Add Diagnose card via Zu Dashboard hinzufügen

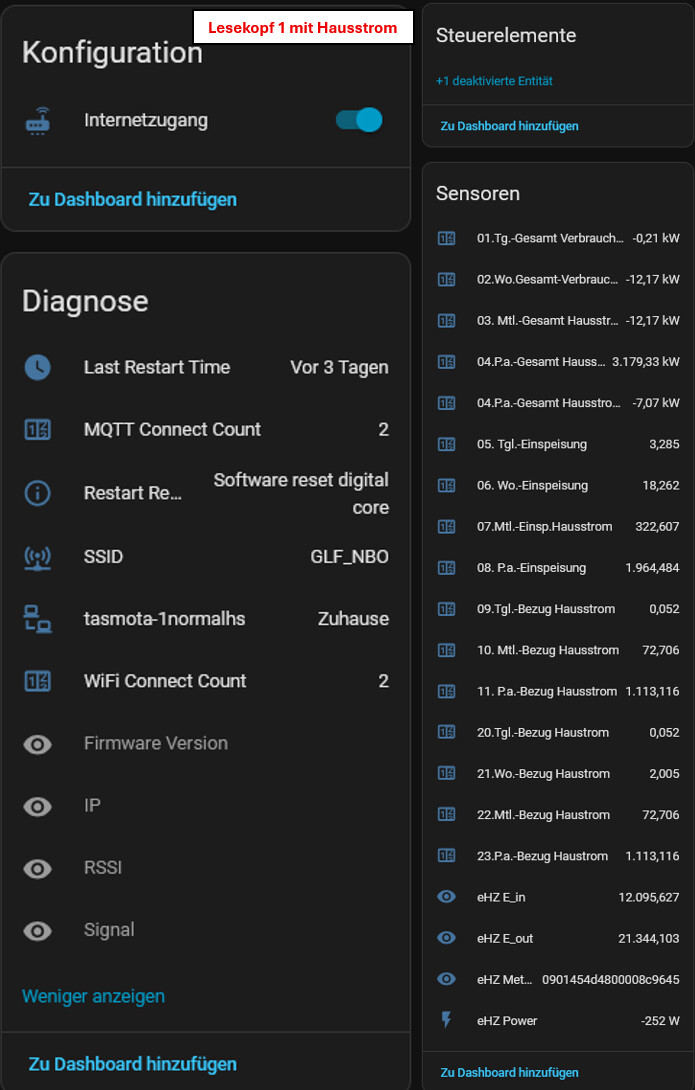(132, 1064)
